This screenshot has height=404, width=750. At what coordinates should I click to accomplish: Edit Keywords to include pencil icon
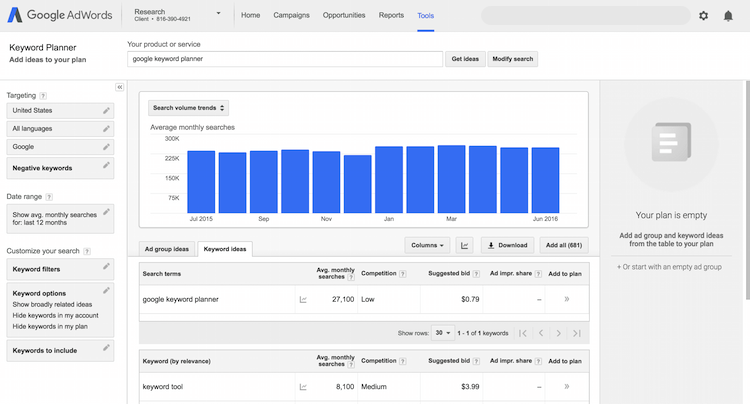tap(106, 348)
